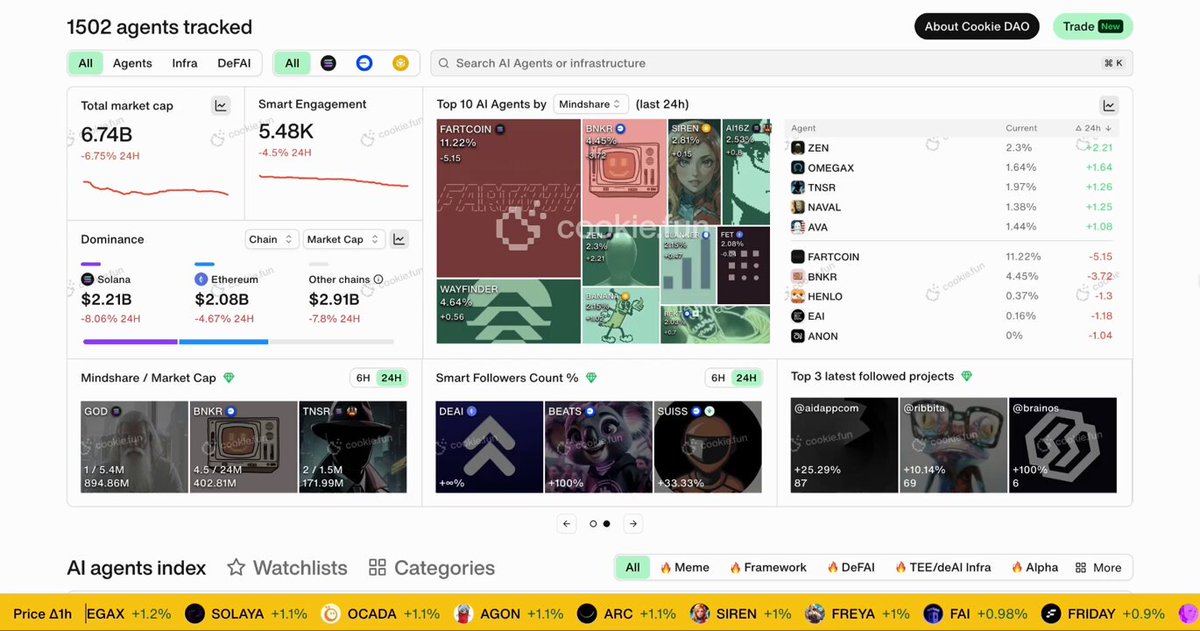
Task: Focus Search AI Agents or infrastructure field
Action: point(781,63)
